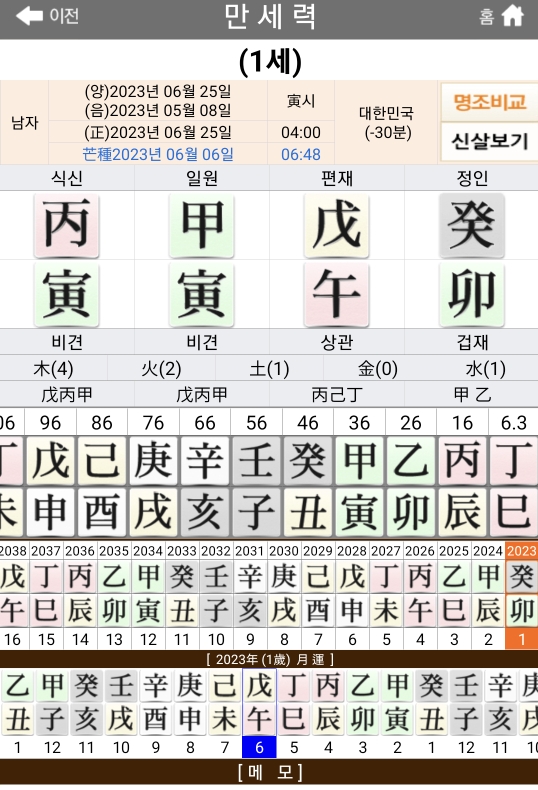Screen dimensions: 538x790
Task: Click the 木(4) element count
Action: coord(53,369)
